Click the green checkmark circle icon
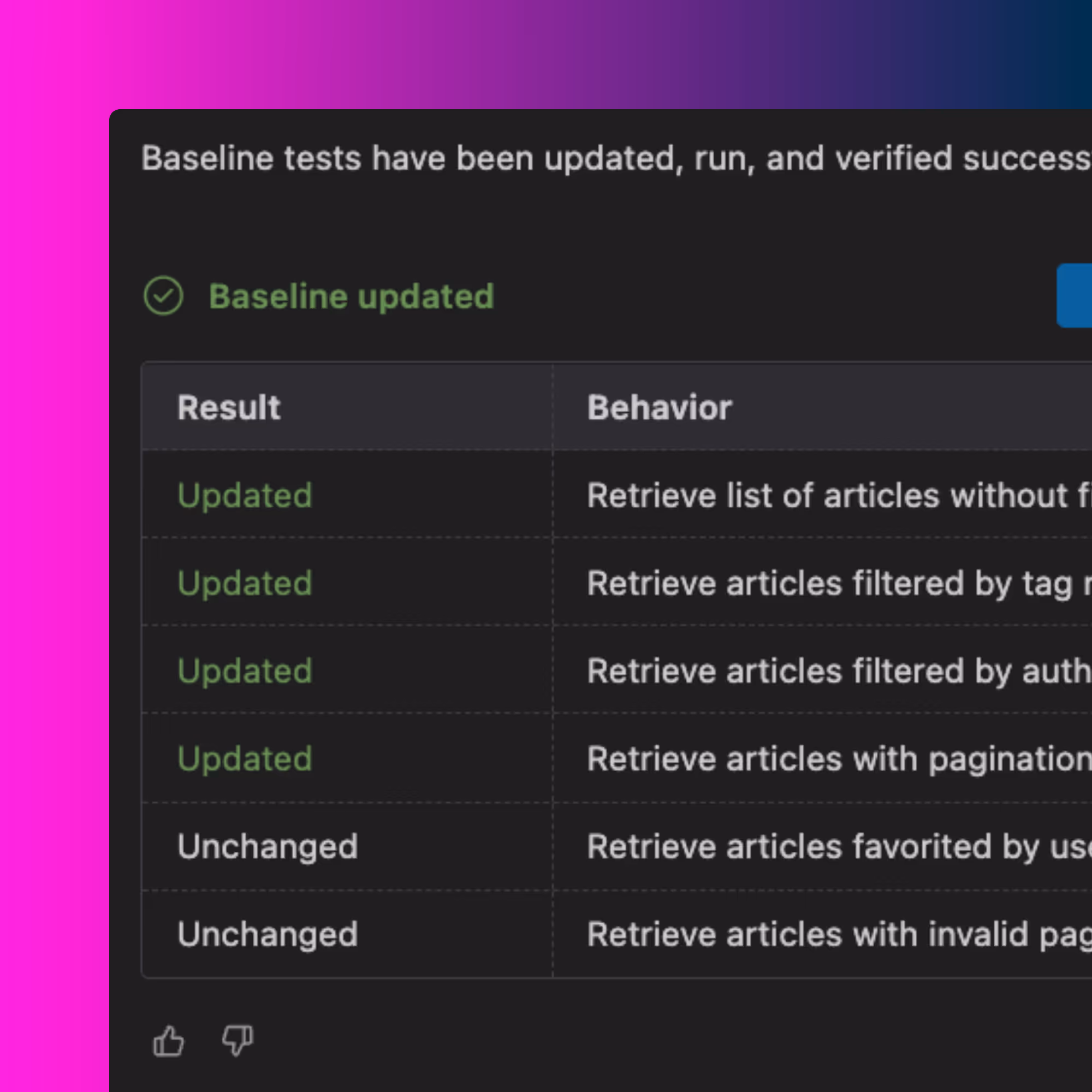The height and width of the screenshot is (1092, 1092). (x=163, y=295)
